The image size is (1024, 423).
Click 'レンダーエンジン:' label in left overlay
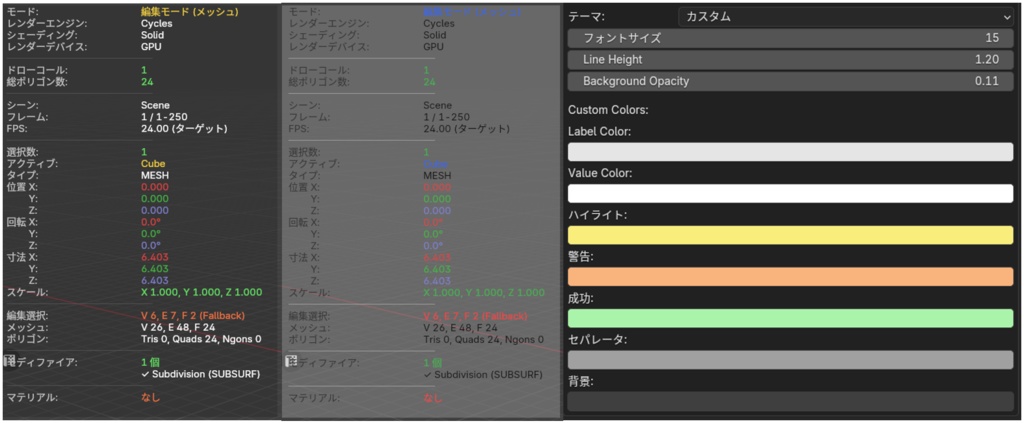coord(47,24)
